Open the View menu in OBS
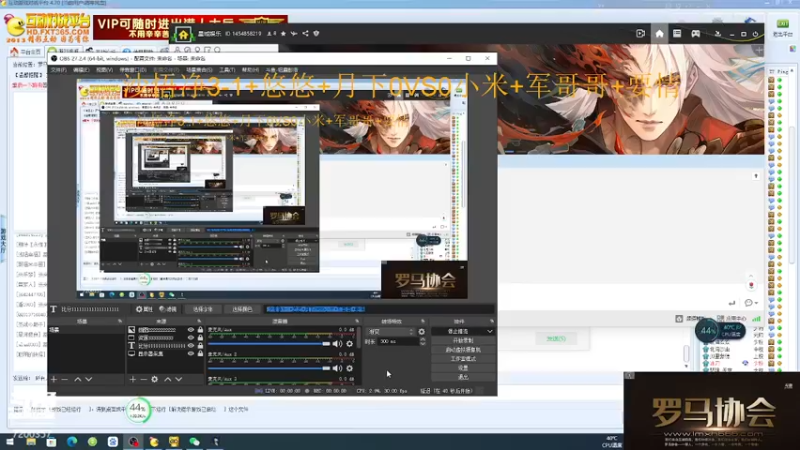 pos(104,70)
